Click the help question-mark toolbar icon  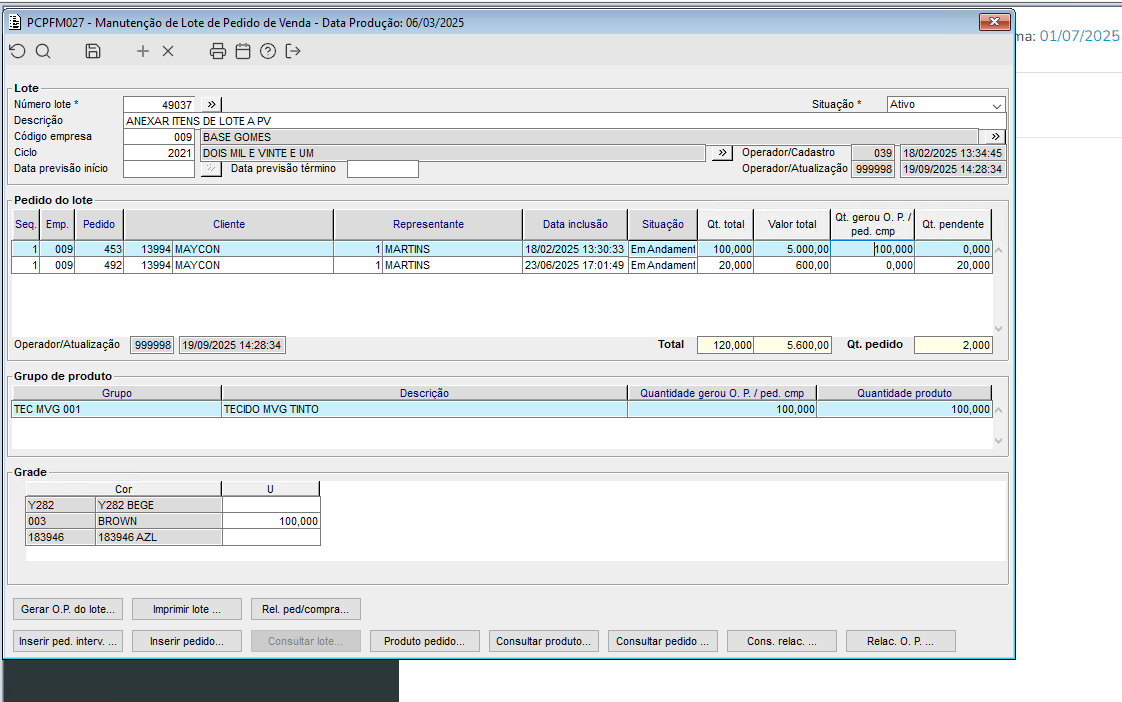(x=268, y=51)
